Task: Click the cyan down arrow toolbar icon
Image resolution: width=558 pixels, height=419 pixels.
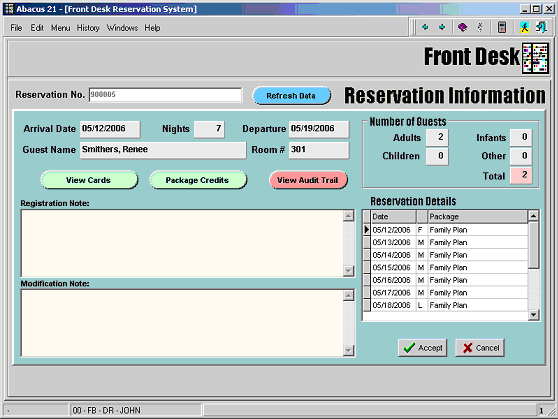Action: (442, 27)
